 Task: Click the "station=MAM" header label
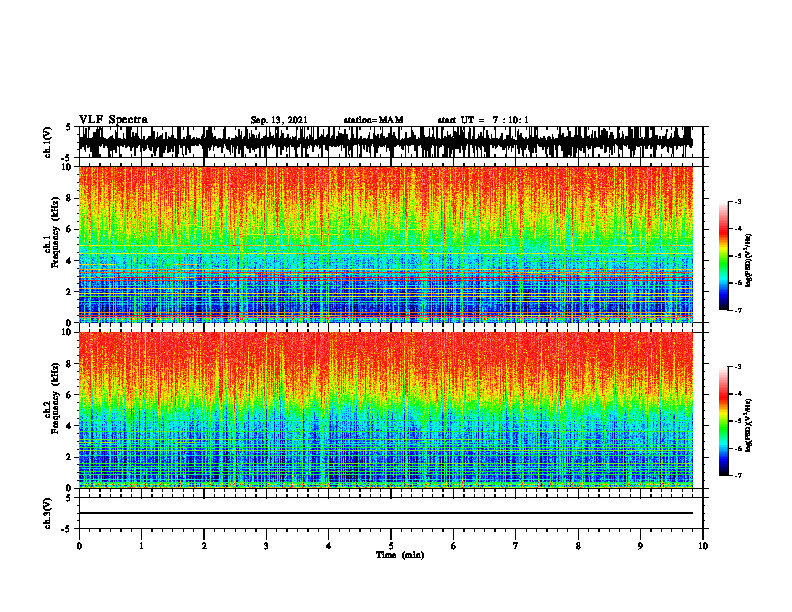point(373,120)
